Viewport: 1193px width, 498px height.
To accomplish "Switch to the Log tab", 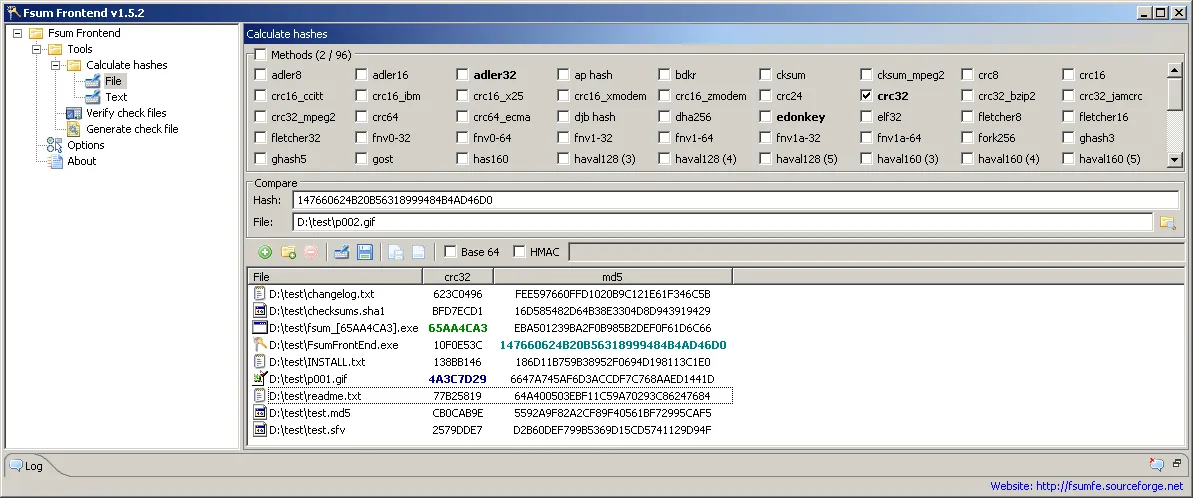I will pos(28,466).
